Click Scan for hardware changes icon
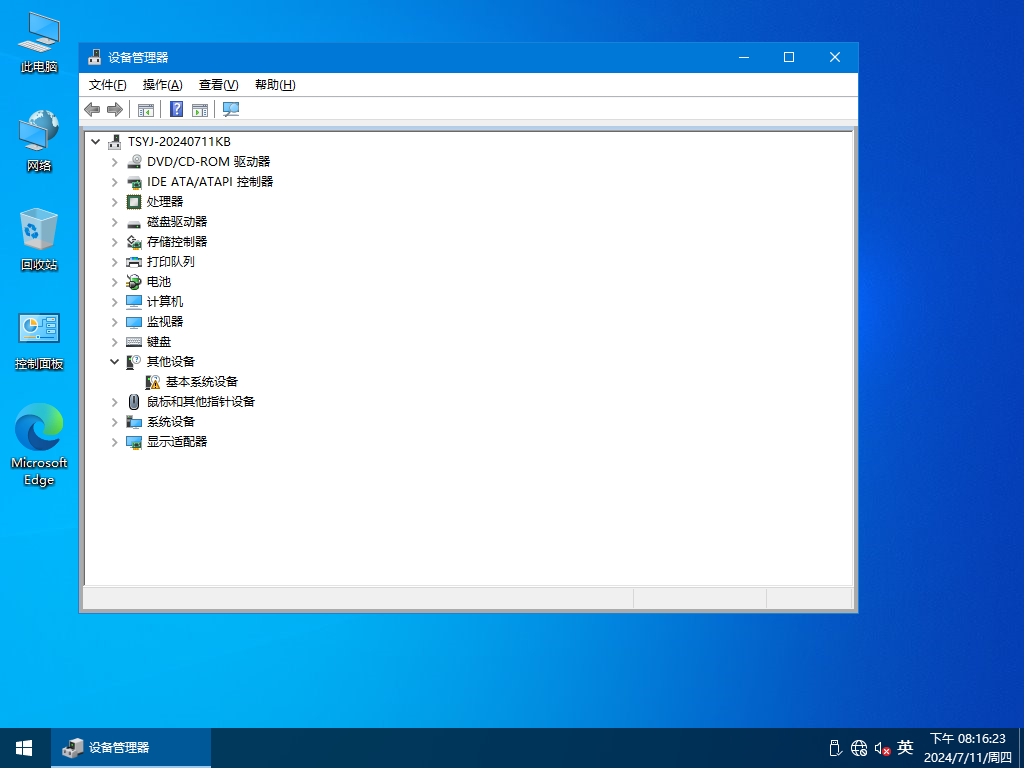Viewport: 1024px width, 768px height. [x=230, y=109]
